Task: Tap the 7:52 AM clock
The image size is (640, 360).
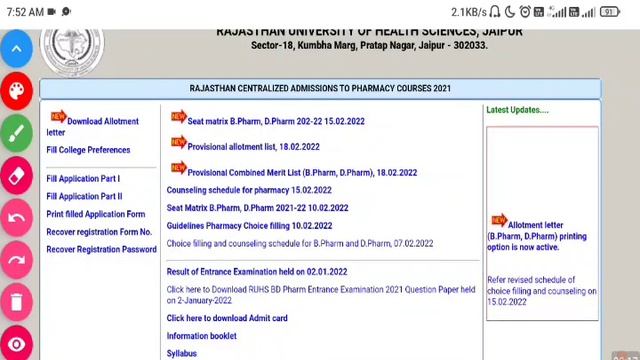Action: point(25,12)
